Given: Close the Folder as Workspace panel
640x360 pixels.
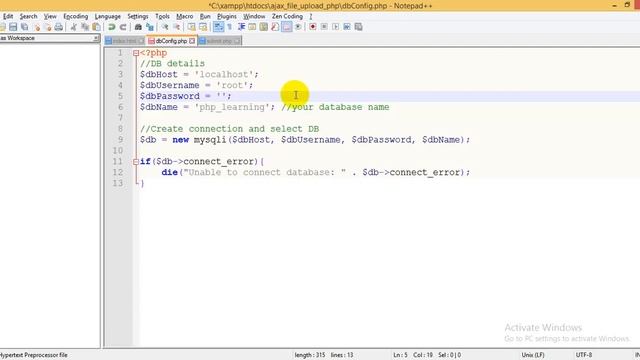Looking at the screenshot, I should pyautogui.click(x=96, y=38).
